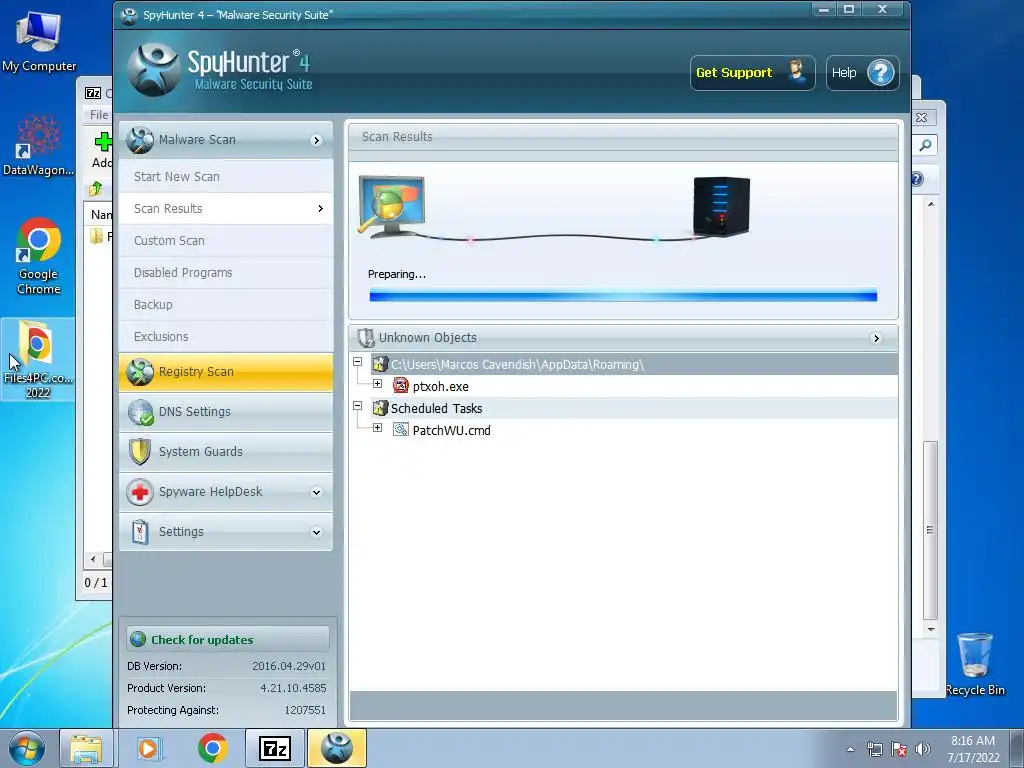Click the ptxoh.exe file icon

pos(400,386)
